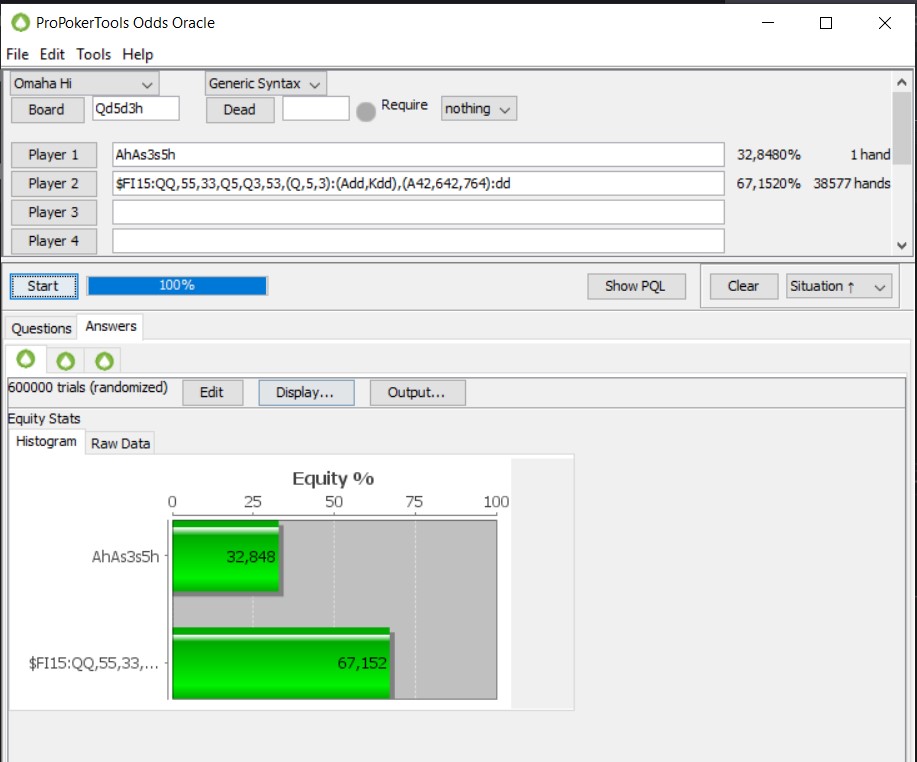Click the Player 4 button

click(54, 241)
